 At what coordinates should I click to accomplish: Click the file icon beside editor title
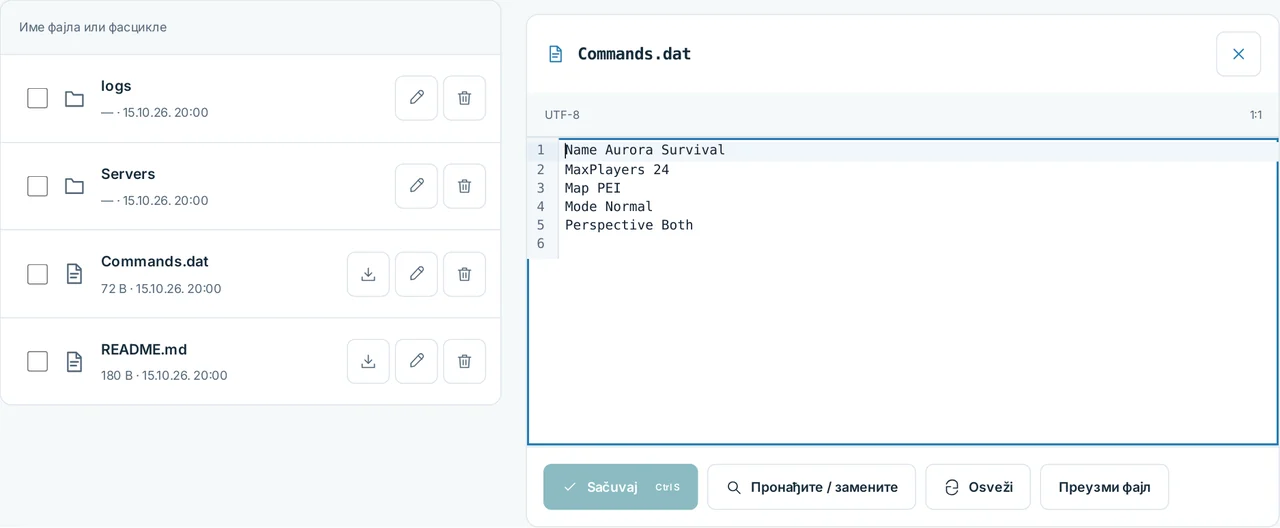pyautogui.click(x=555, y=54)
